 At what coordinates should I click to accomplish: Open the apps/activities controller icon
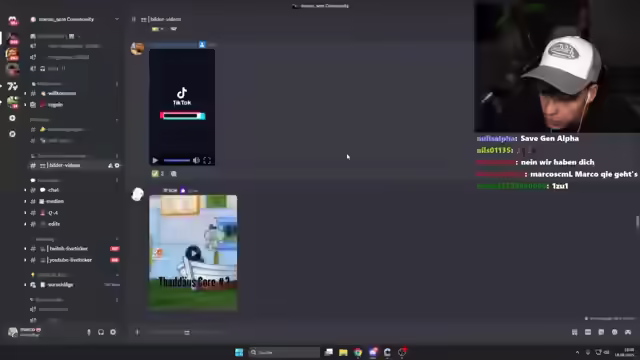point(628,332)
